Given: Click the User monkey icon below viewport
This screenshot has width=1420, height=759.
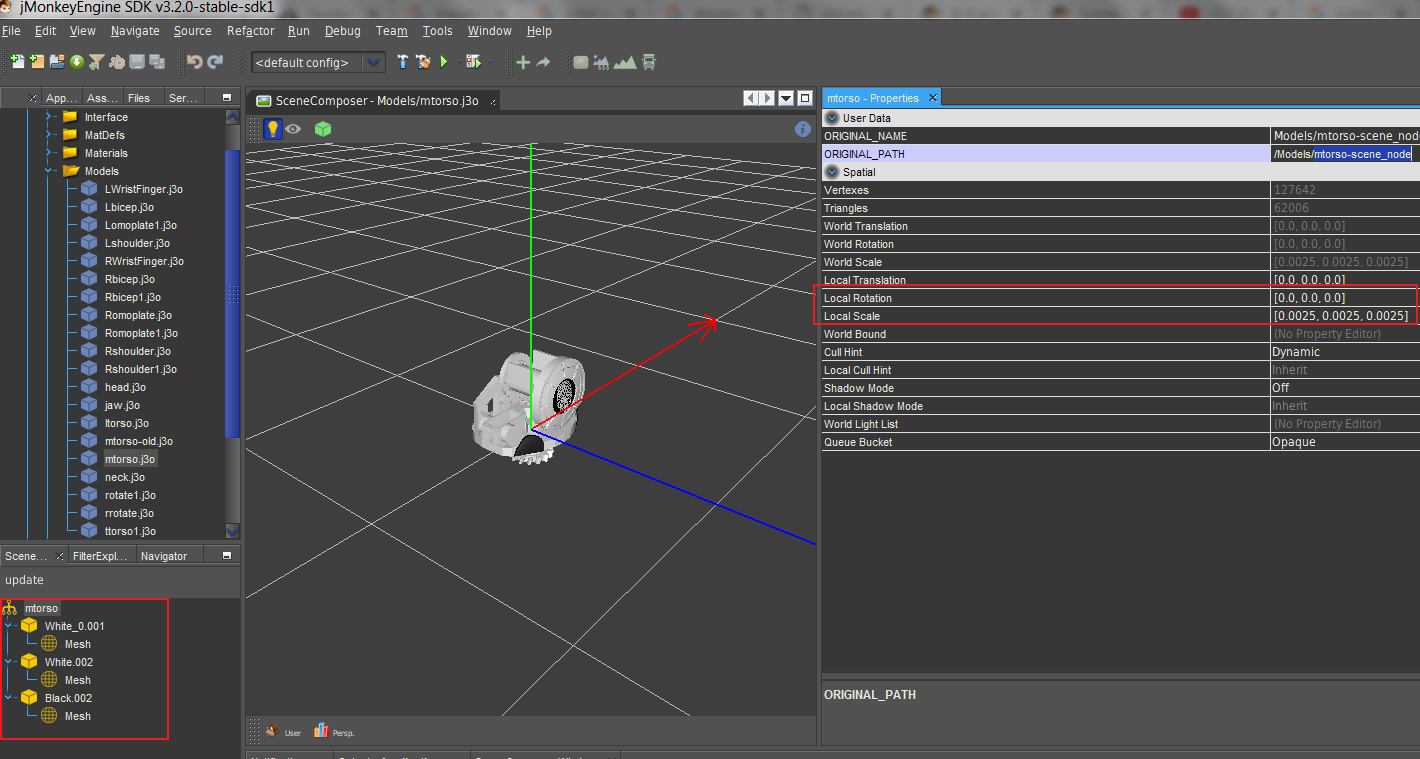Looking at the screenshot, I should click(x=272, y=731).
